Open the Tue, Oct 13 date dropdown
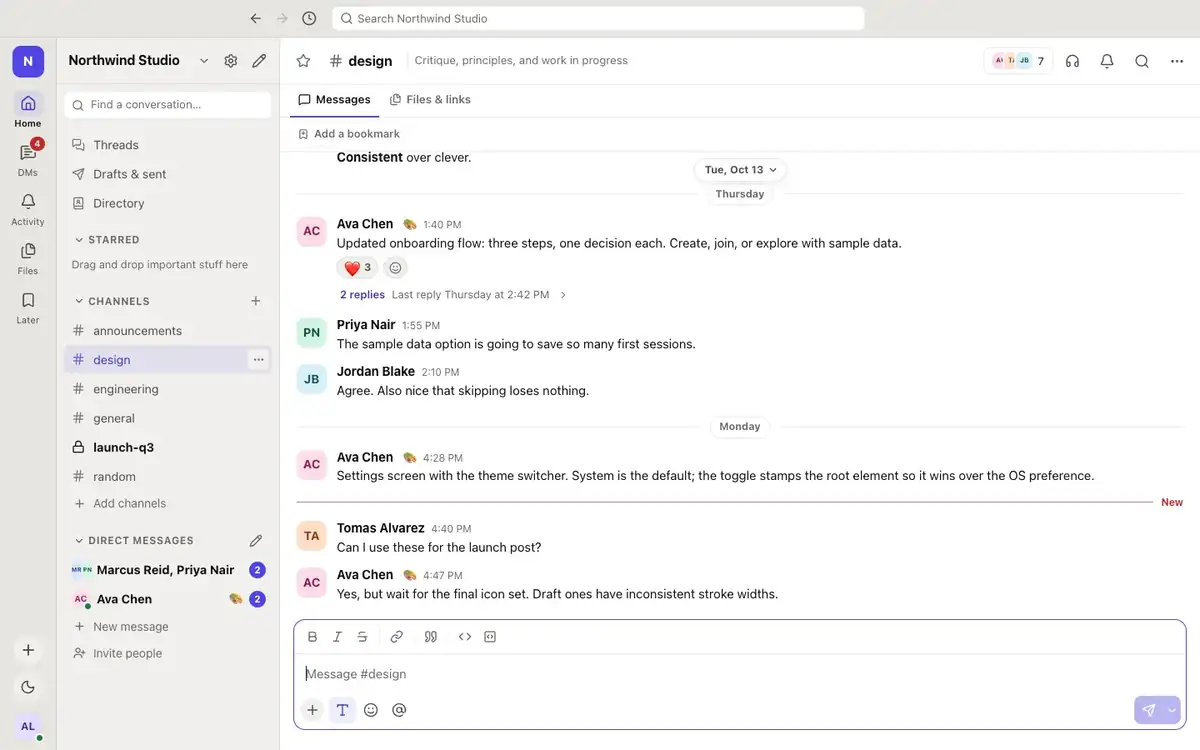Viewport: 1200px width, 750px height. click(740, 170)
